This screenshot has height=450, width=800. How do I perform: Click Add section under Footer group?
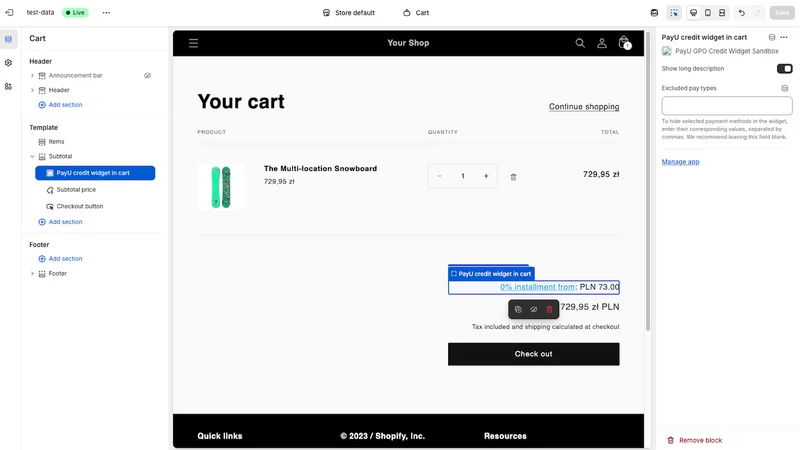coord(60,259)
